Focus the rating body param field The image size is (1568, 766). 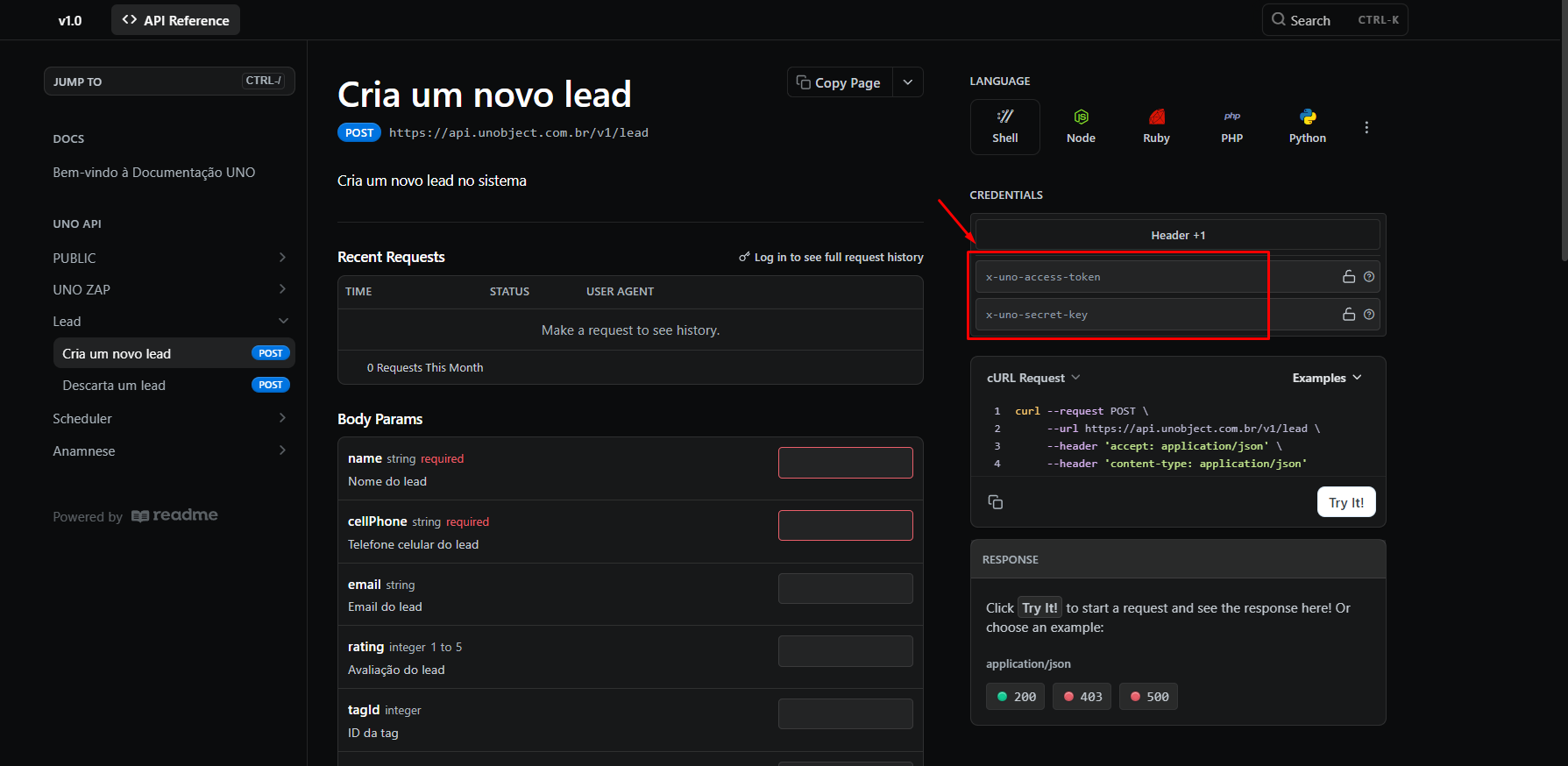[846, 651]
